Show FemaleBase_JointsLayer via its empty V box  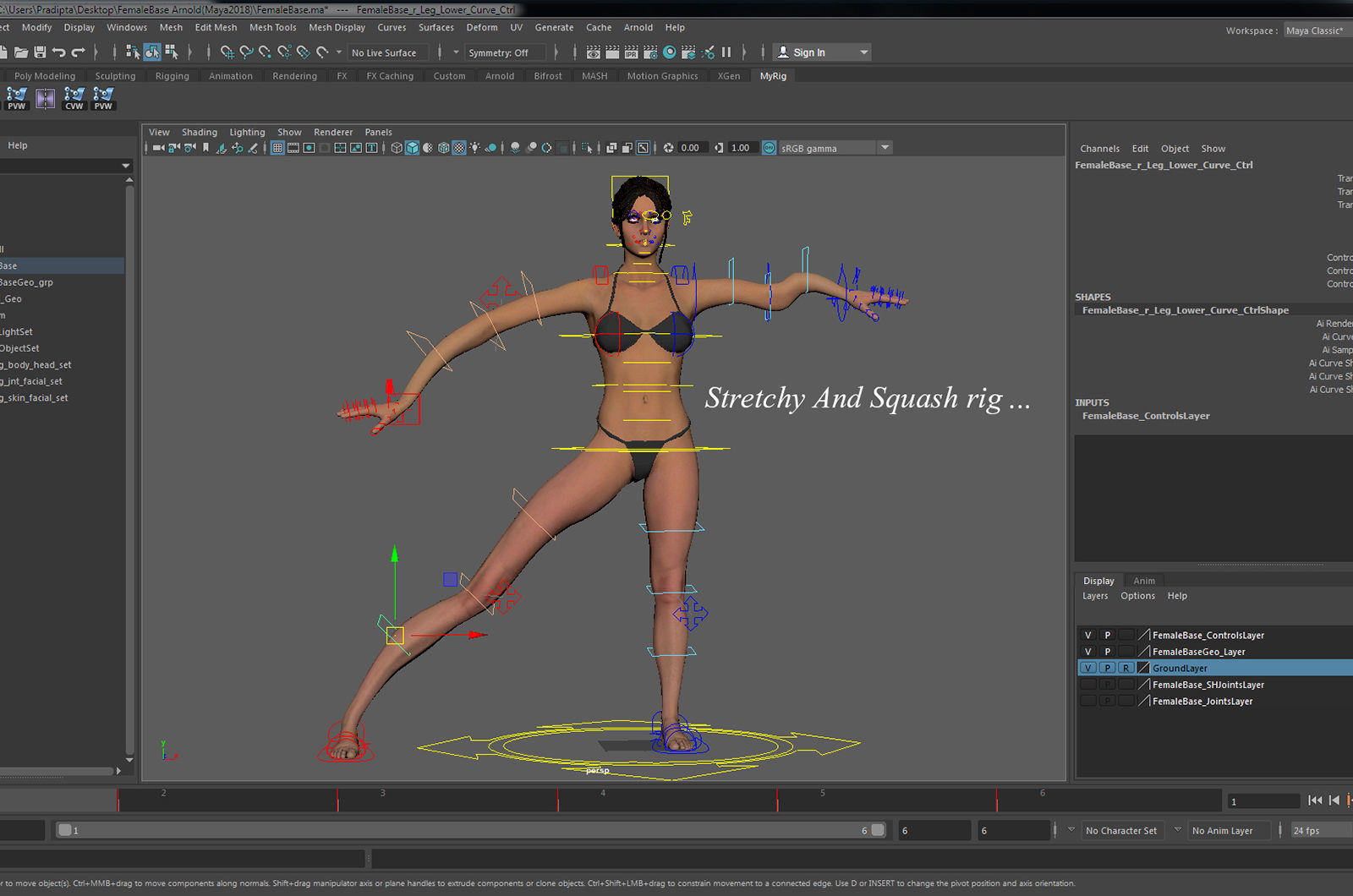[x=1088, y=701]
